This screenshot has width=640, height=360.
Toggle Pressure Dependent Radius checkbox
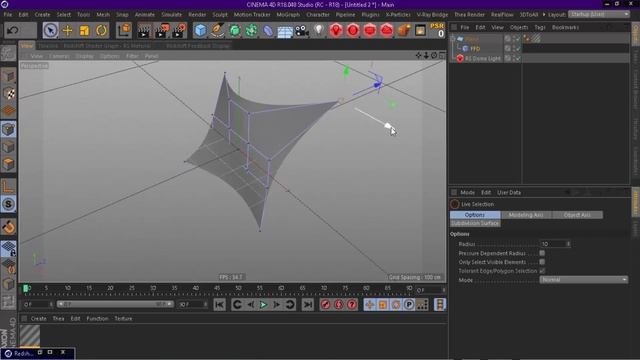click(542, 253)
